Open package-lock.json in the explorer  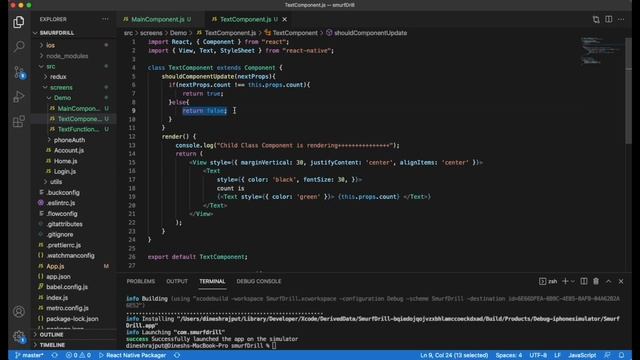click(x=72, y=319)
